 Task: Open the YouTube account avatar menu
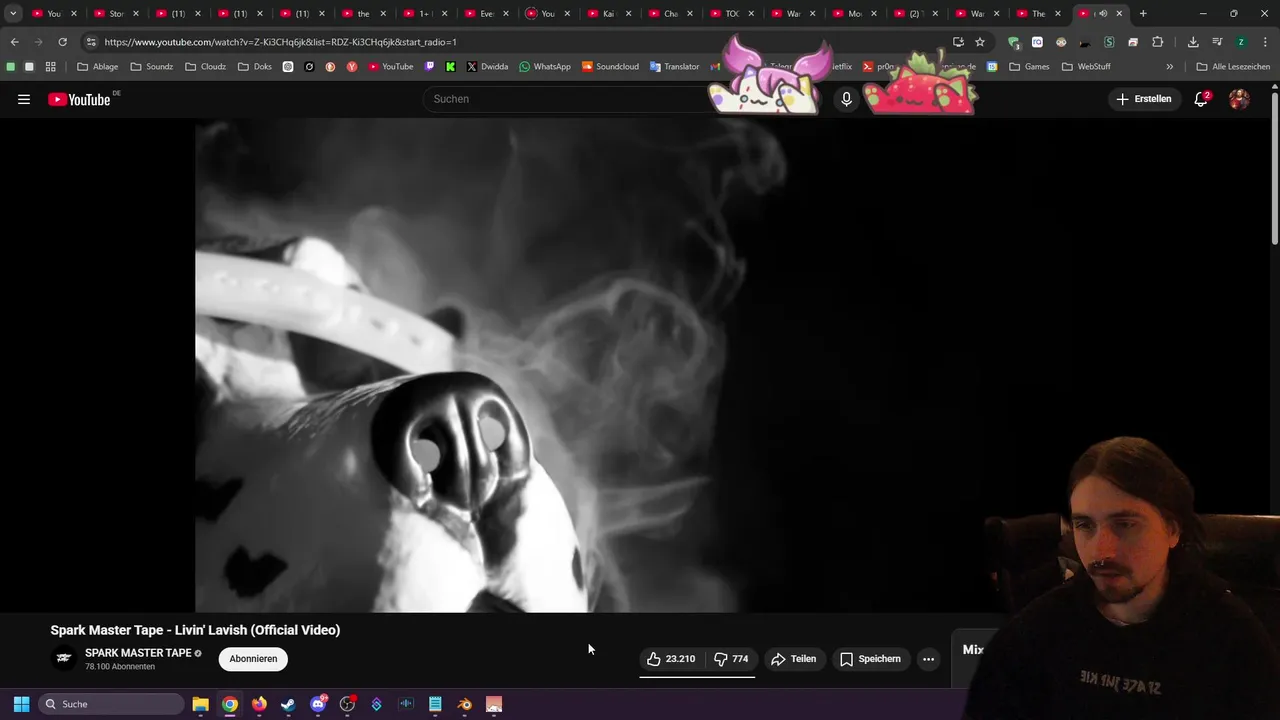click(1239, 99)
